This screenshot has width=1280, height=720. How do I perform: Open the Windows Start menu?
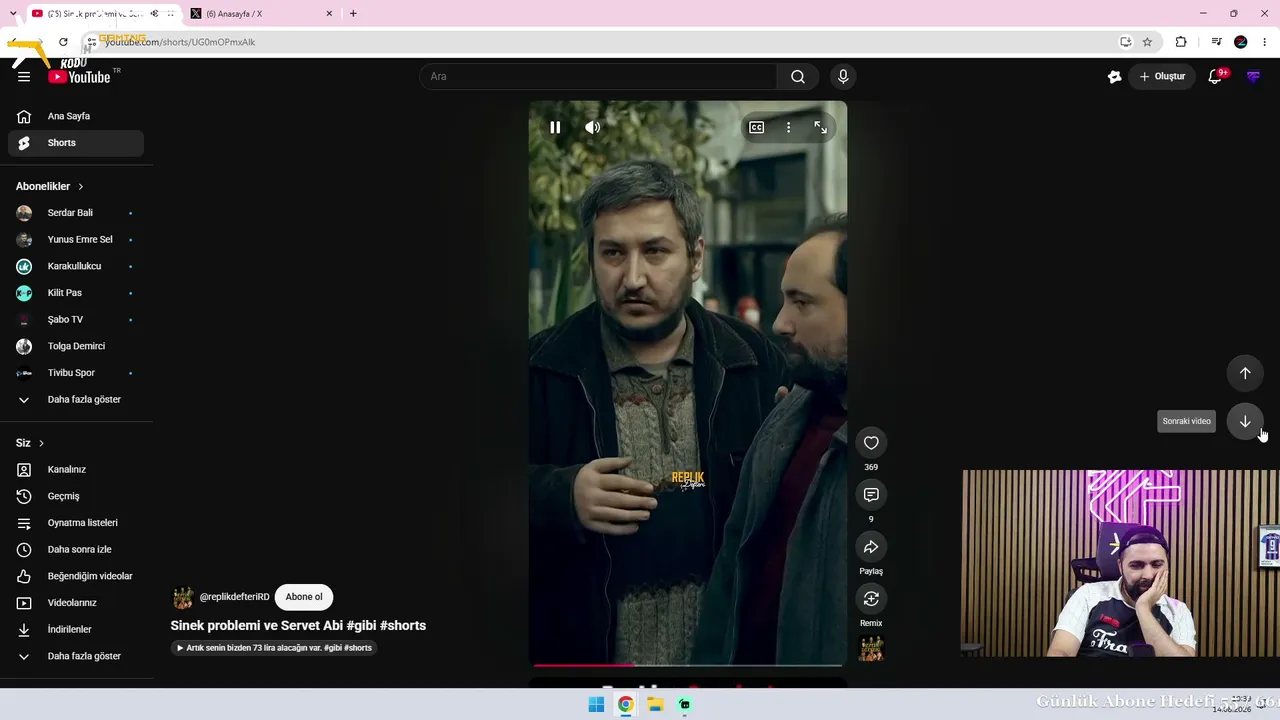pyautogui.click(x=596, y=704)
